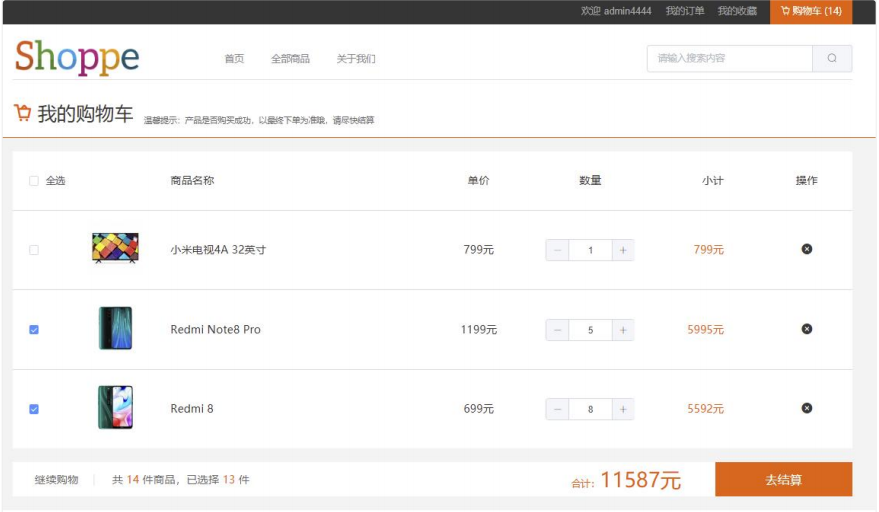Click the 11587元 total amount

tap(641, 480)
